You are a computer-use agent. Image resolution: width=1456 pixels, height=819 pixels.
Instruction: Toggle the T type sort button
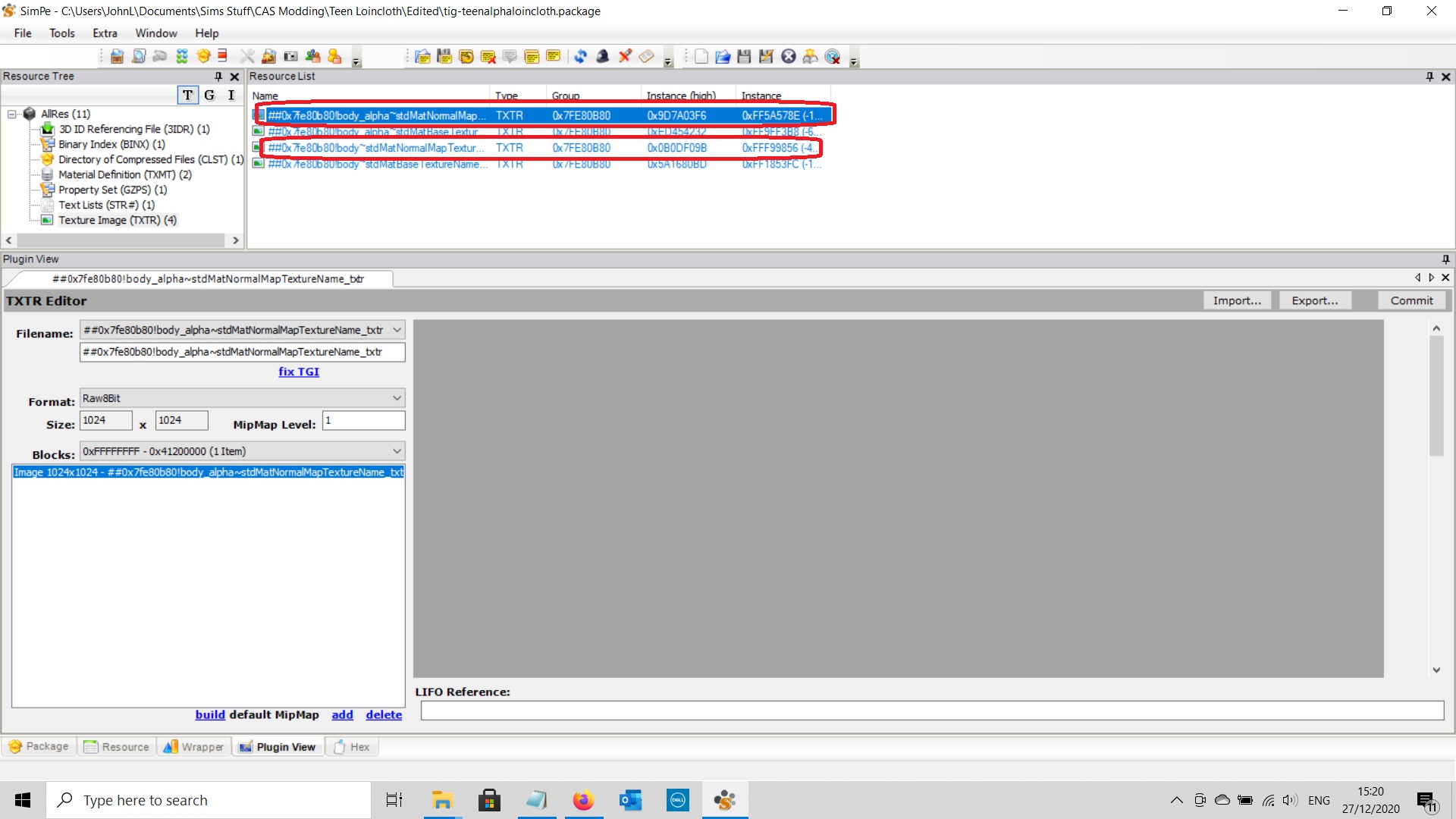coord(187,95)
